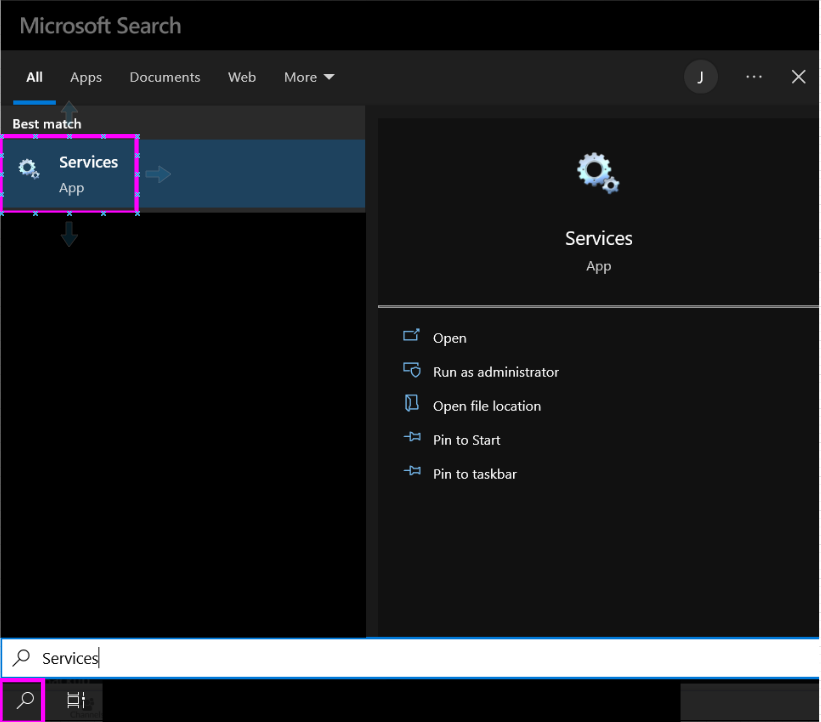Click the Pin to taskbar pin icon
The width and height of the screenshot is (821, 722).
pos(412,471)
